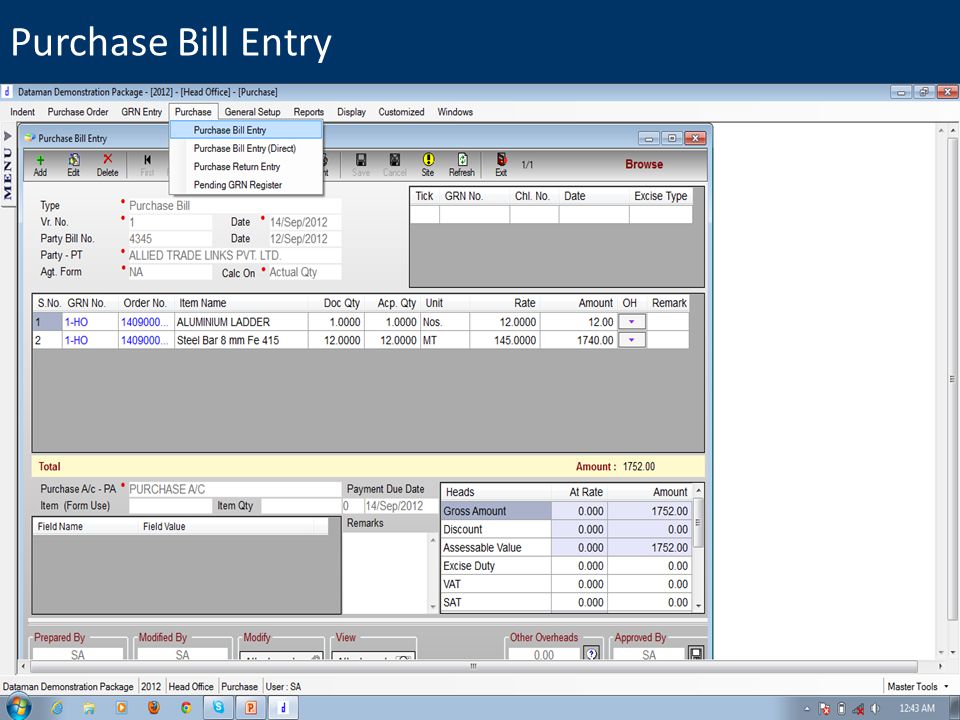Open Windows Start button
The height and width of the screenshot is (720, 960).
pyautogui.click(x=18, y=708)
